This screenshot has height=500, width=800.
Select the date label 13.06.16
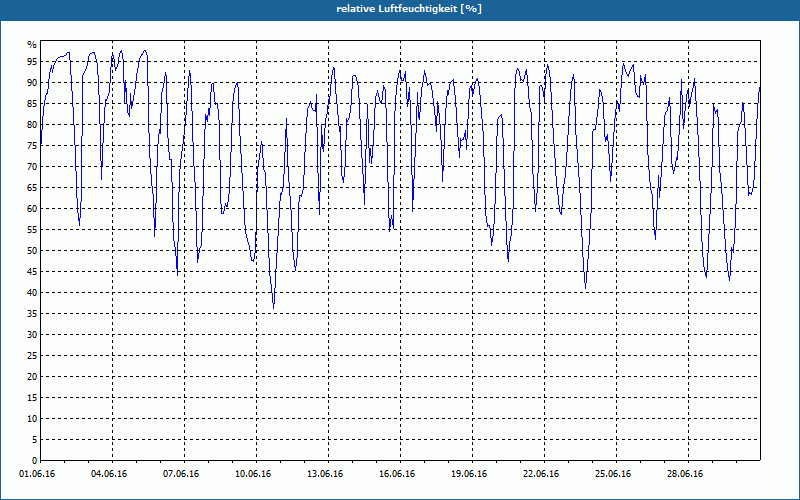pyautogui.click(x=325, y=474)
